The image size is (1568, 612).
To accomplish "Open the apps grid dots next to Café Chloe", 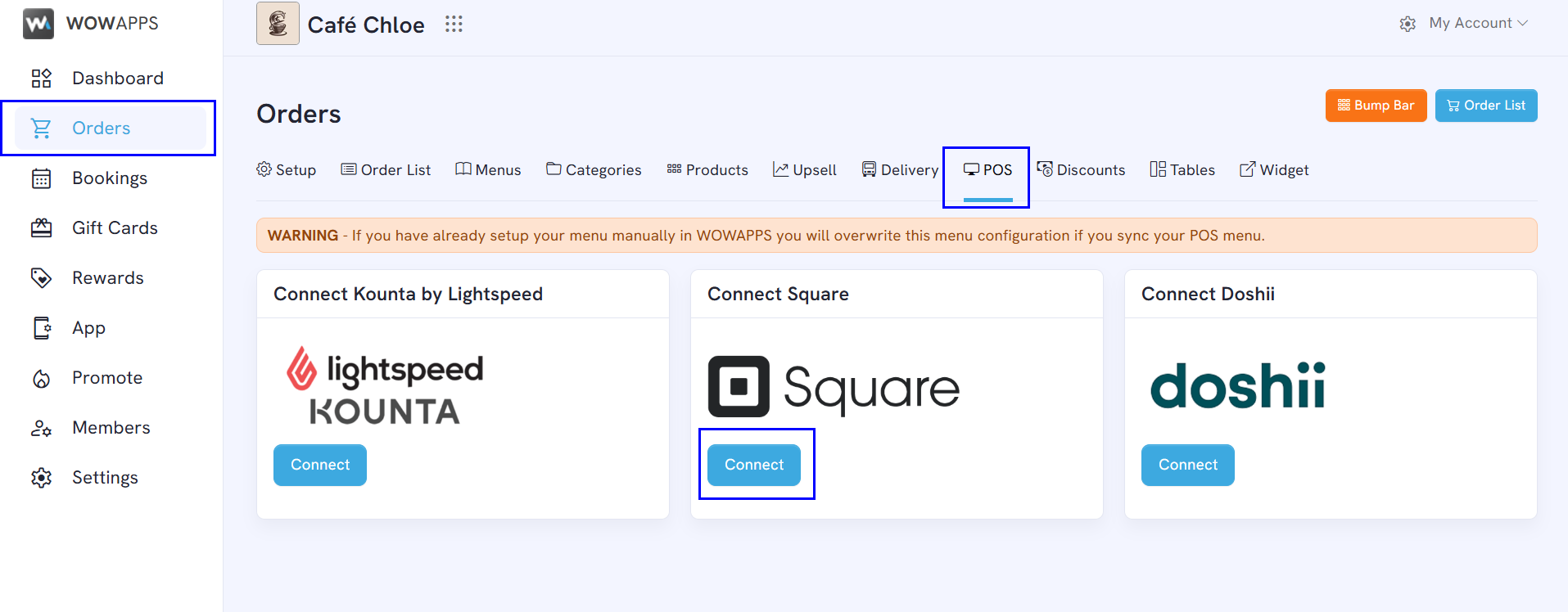I will pos(454,24).
